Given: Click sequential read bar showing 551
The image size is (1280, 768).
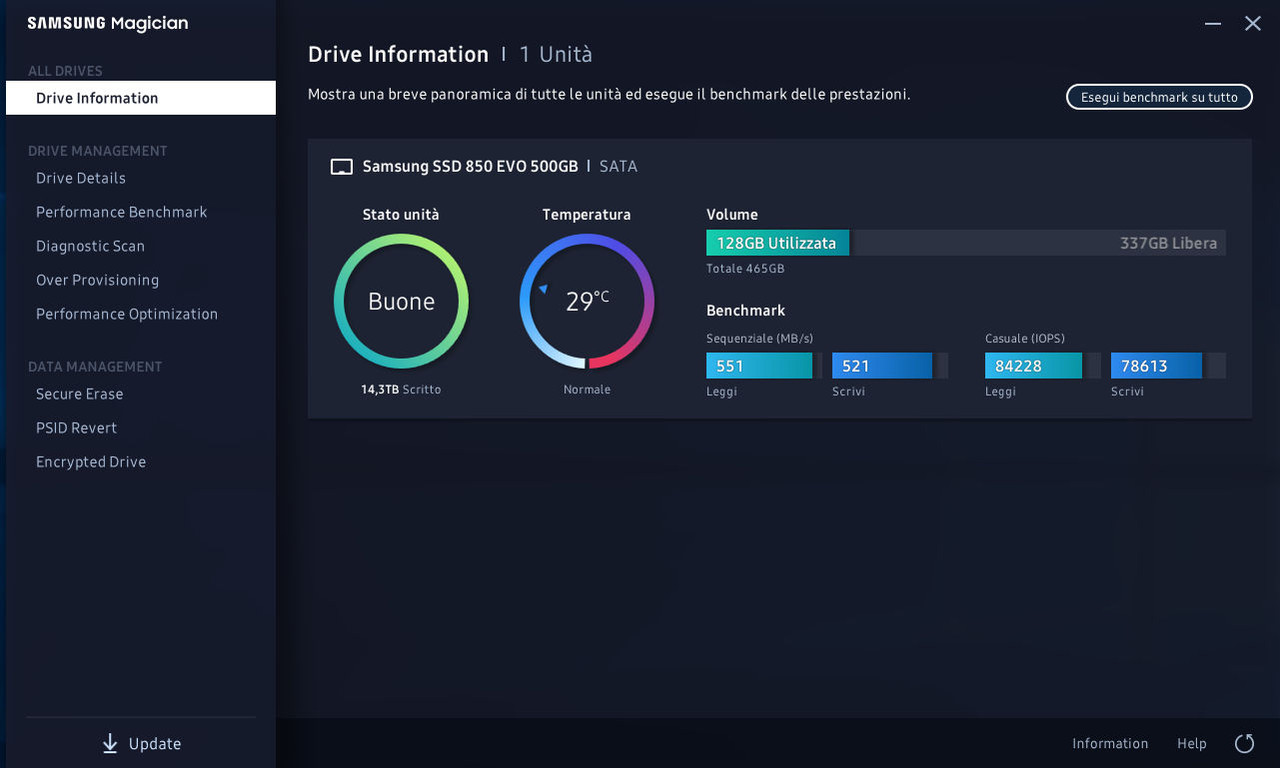Looking at the screenshot, I should coord(760,366).
